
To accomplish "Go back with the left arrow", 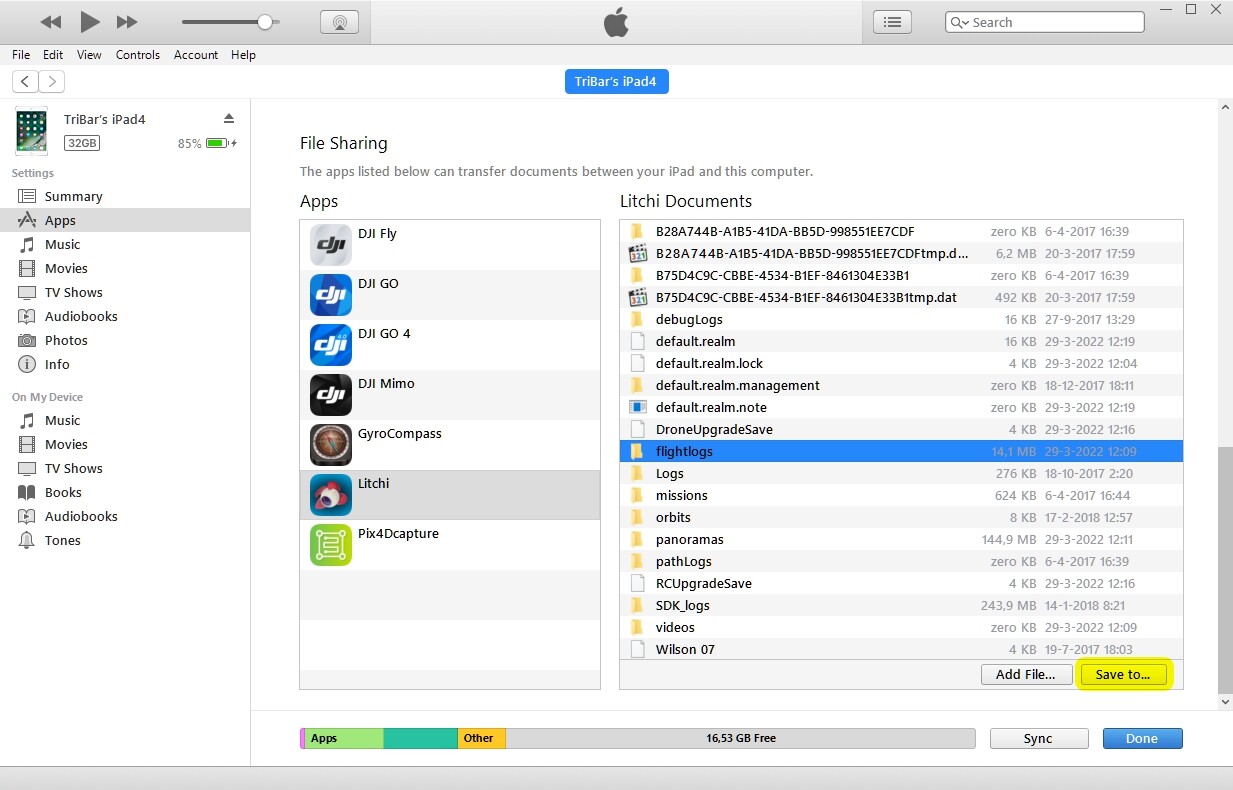I will [25, 82].
